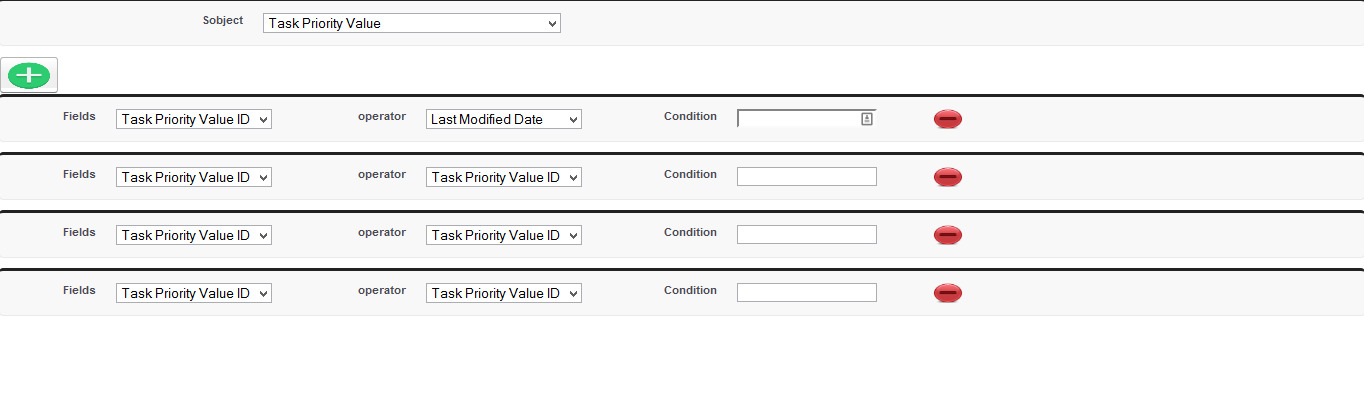Click into the third row's Condition field
The image size is (1364, 400).
[x=806, y=235]
